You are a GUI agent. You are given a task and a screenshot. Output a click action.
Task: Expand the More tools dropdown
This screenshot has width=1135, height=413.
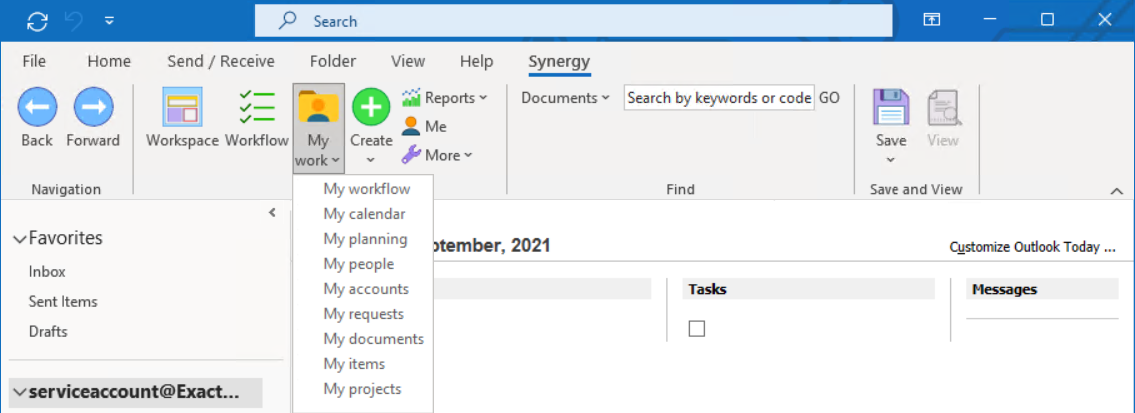coord(437,155)
